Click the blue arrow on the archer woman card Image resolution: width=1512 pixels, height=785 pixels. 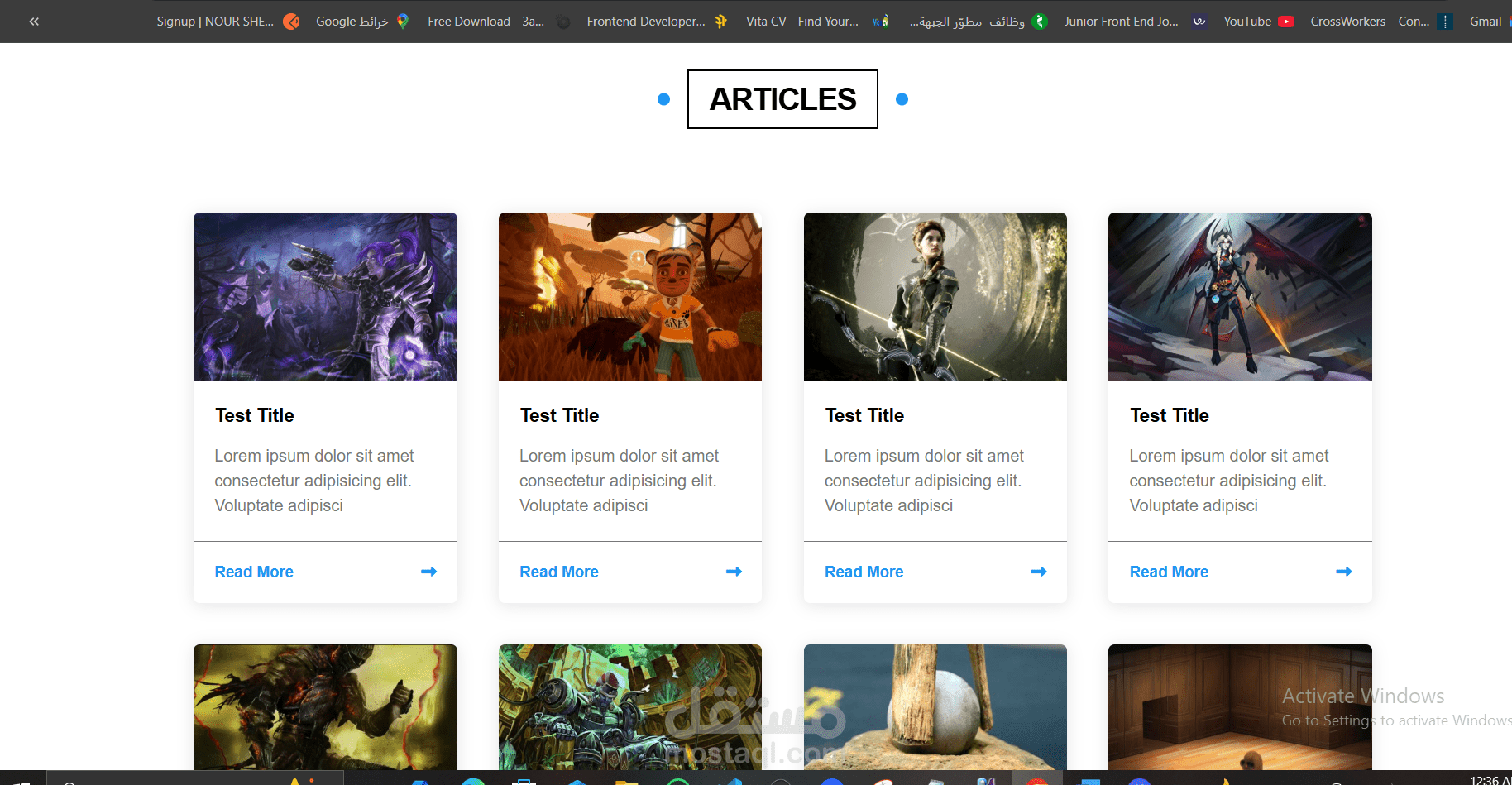[x=1039, y=572]
